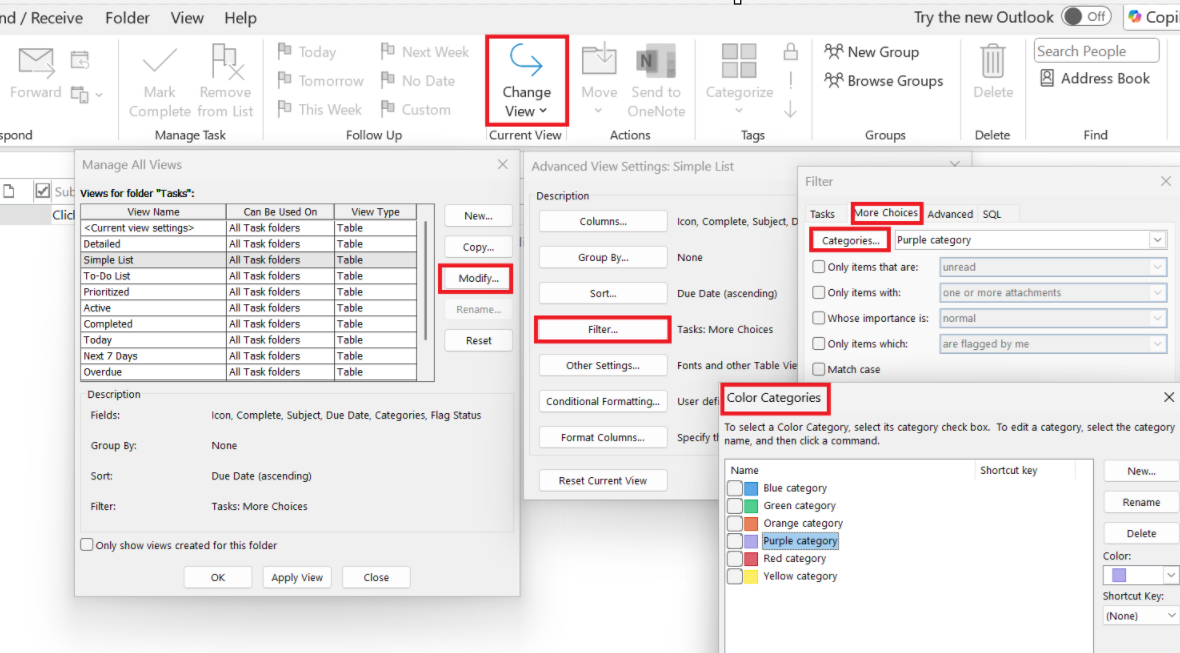Screen dimensions: 1180x653
Task: Click Apply View in Manage All Views
Action: (297, 577)
